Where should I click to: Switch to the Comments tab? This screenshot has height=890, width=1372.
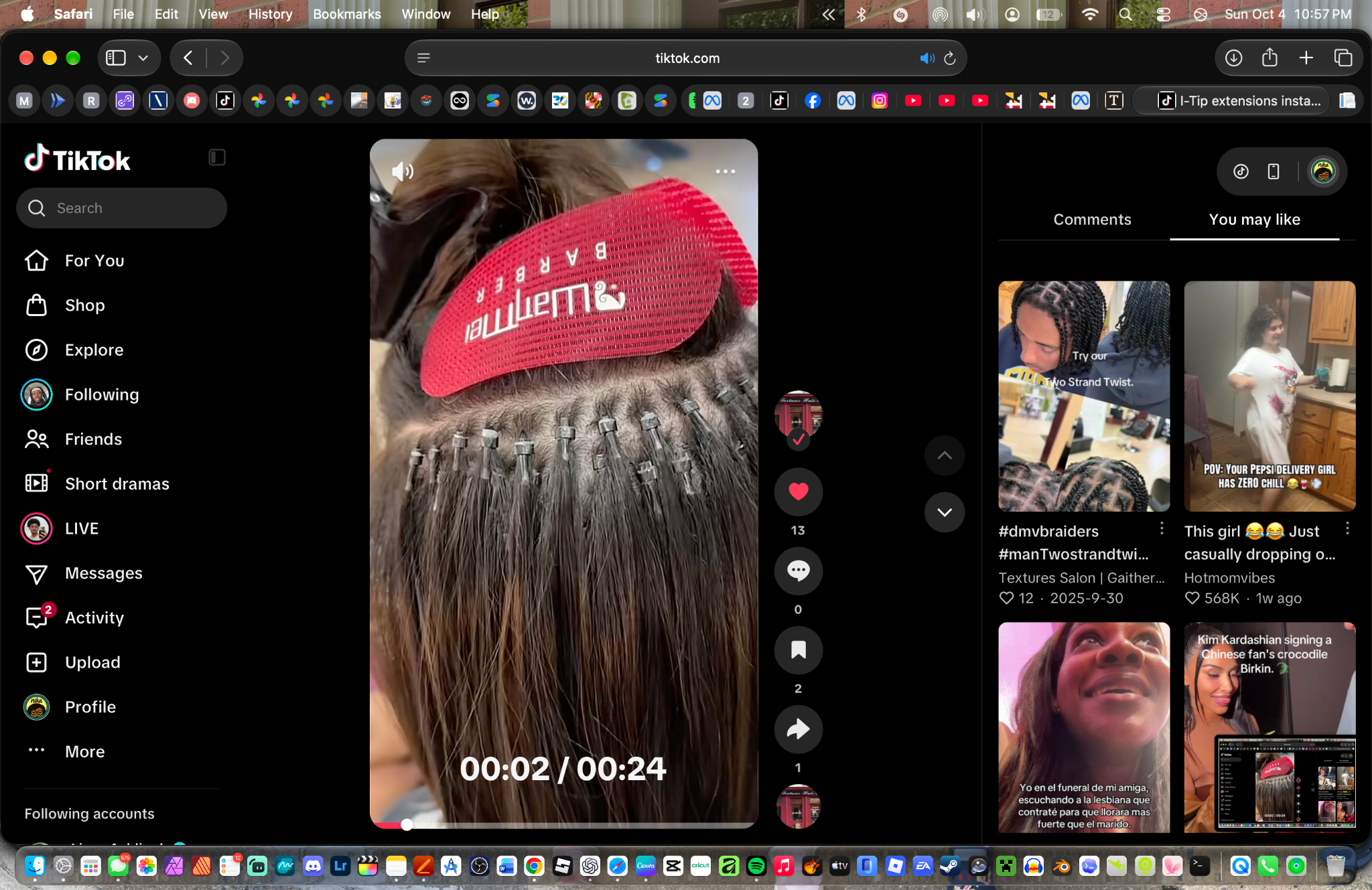coord(1092,220)
